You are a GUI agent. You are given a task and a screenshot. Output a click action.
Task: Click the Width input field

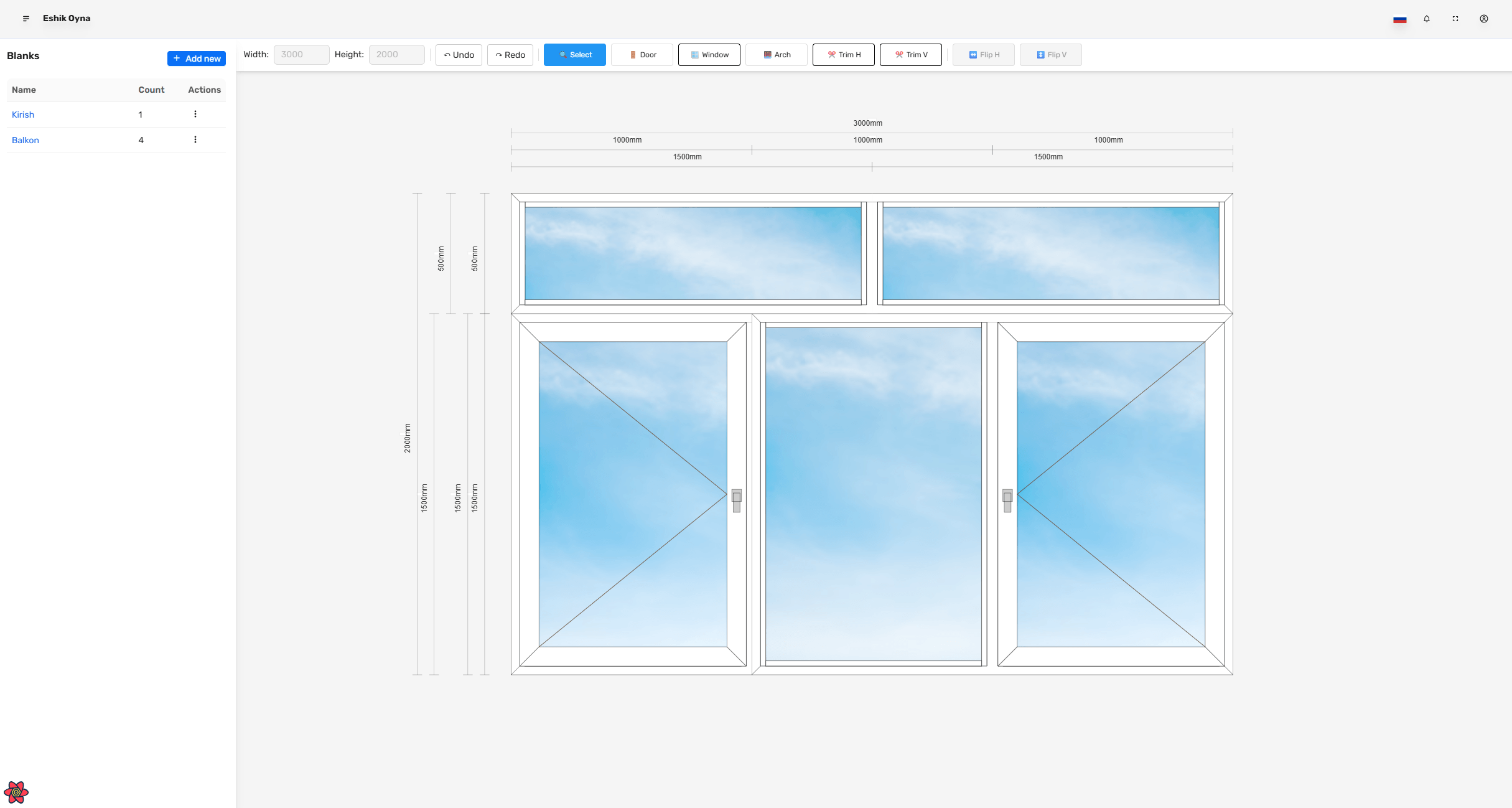tap(301, 55)
